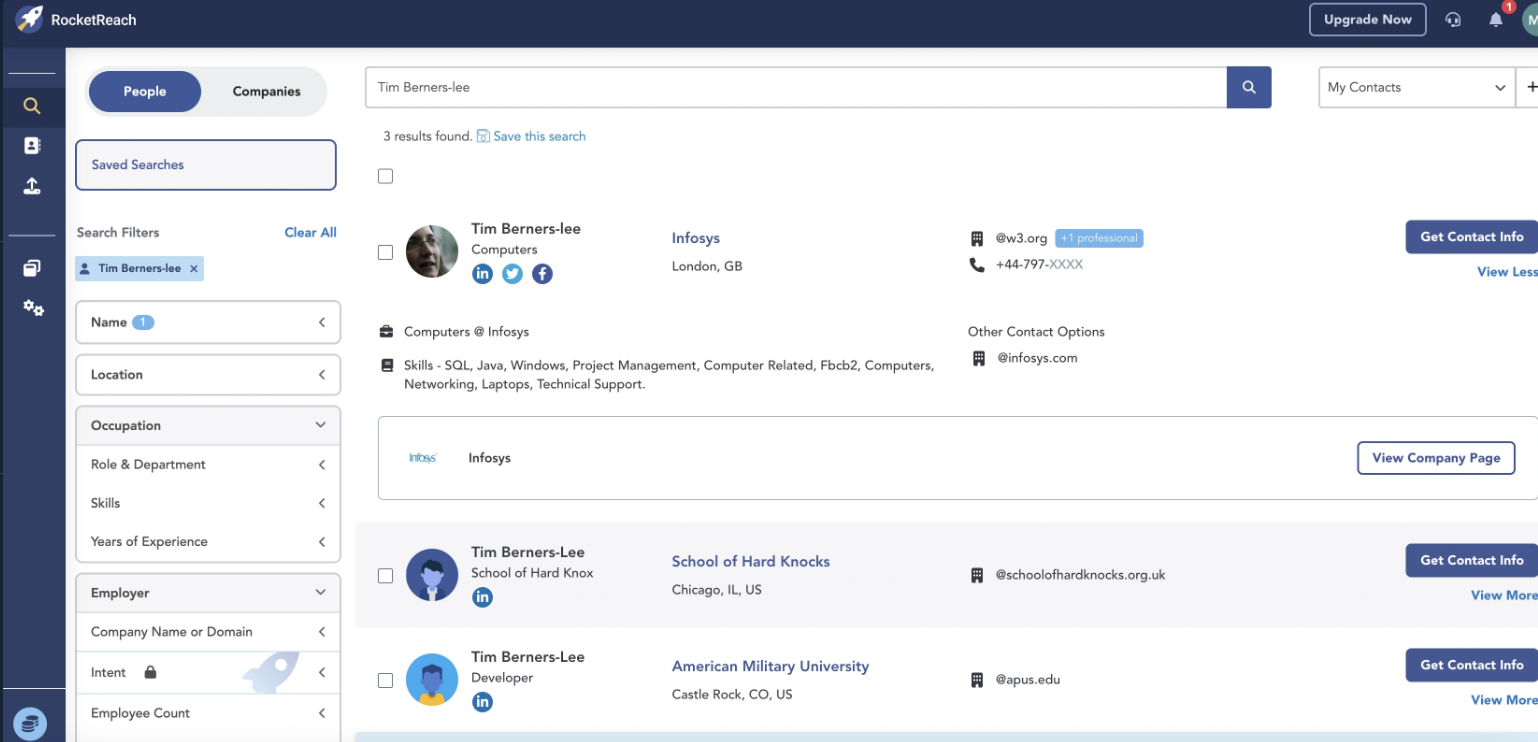Expand the Role & Department filter

208,464
